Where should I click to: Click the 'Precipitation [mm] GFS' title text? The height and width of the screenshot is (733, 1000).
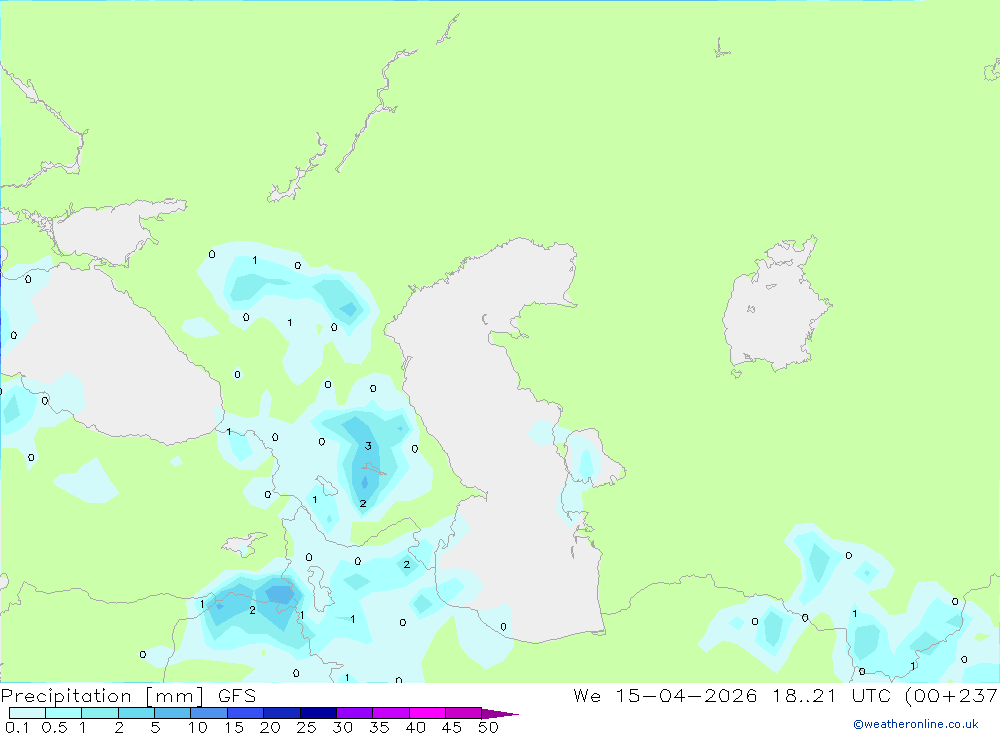pyautogui.click(x=128, y=696)
